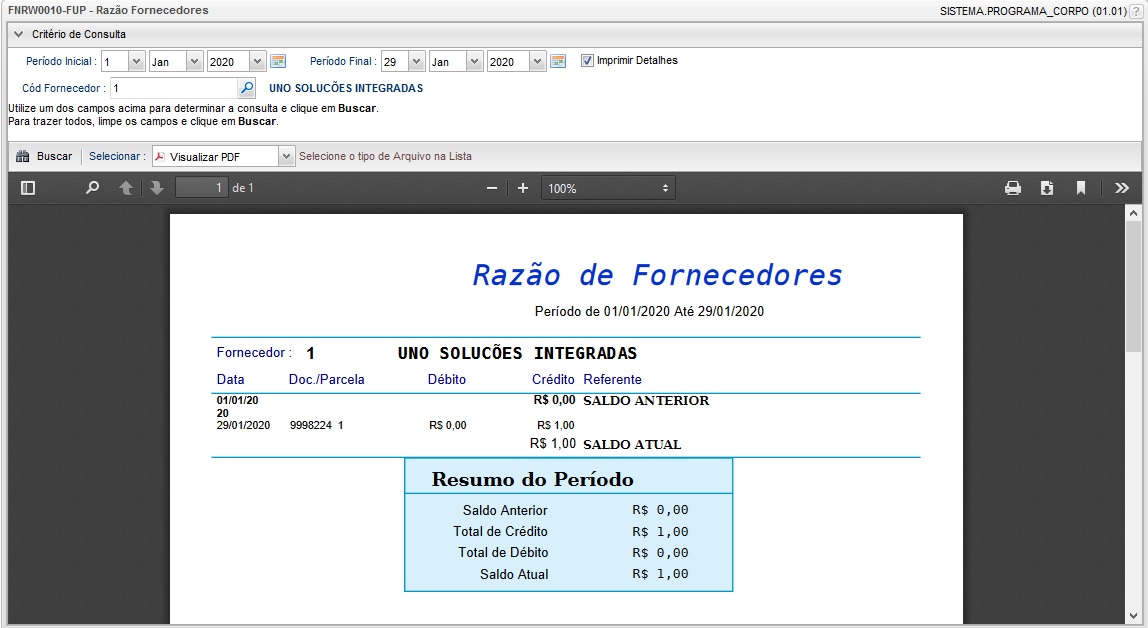Select the search tool in the PDF viewer

pyautogui.click(x=92, y=187)
